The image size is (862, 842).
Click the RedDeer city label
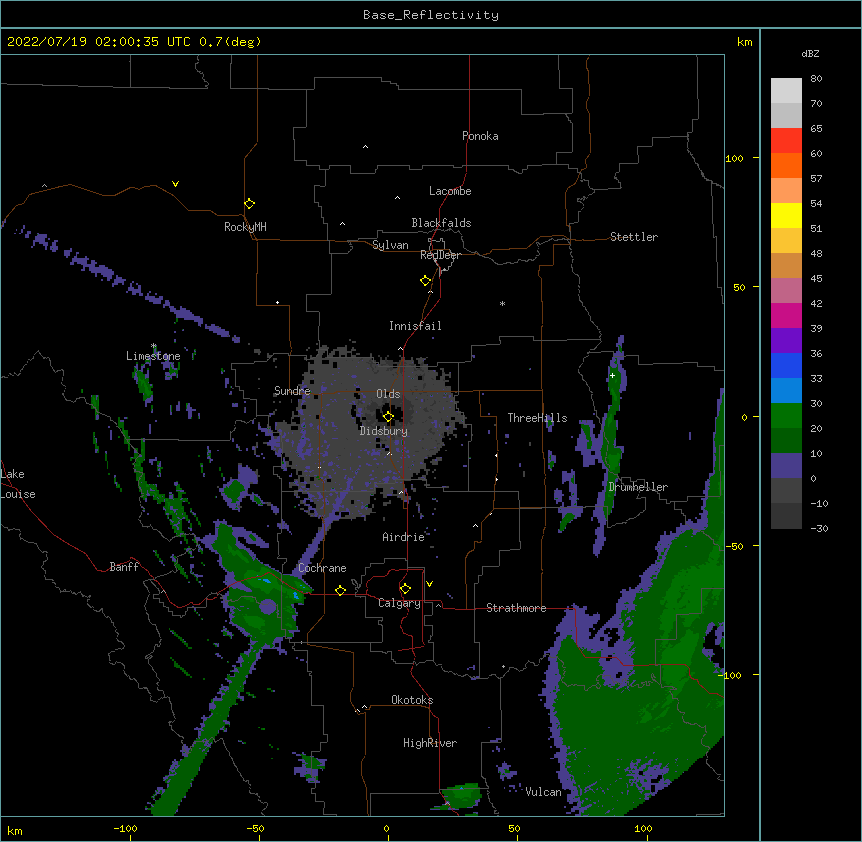click(440, 255)
